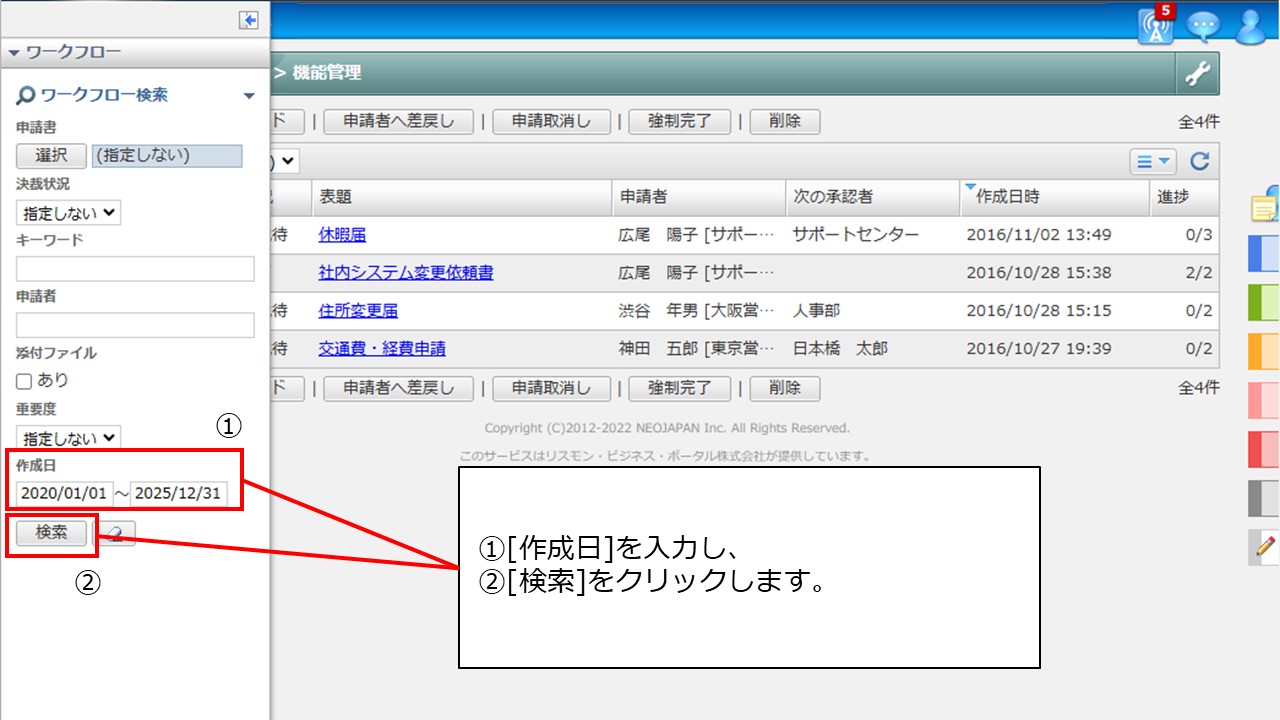Viewport: 1280px width, 720px height.
Task: Click the キーワード input field
Action: point(135,269)
